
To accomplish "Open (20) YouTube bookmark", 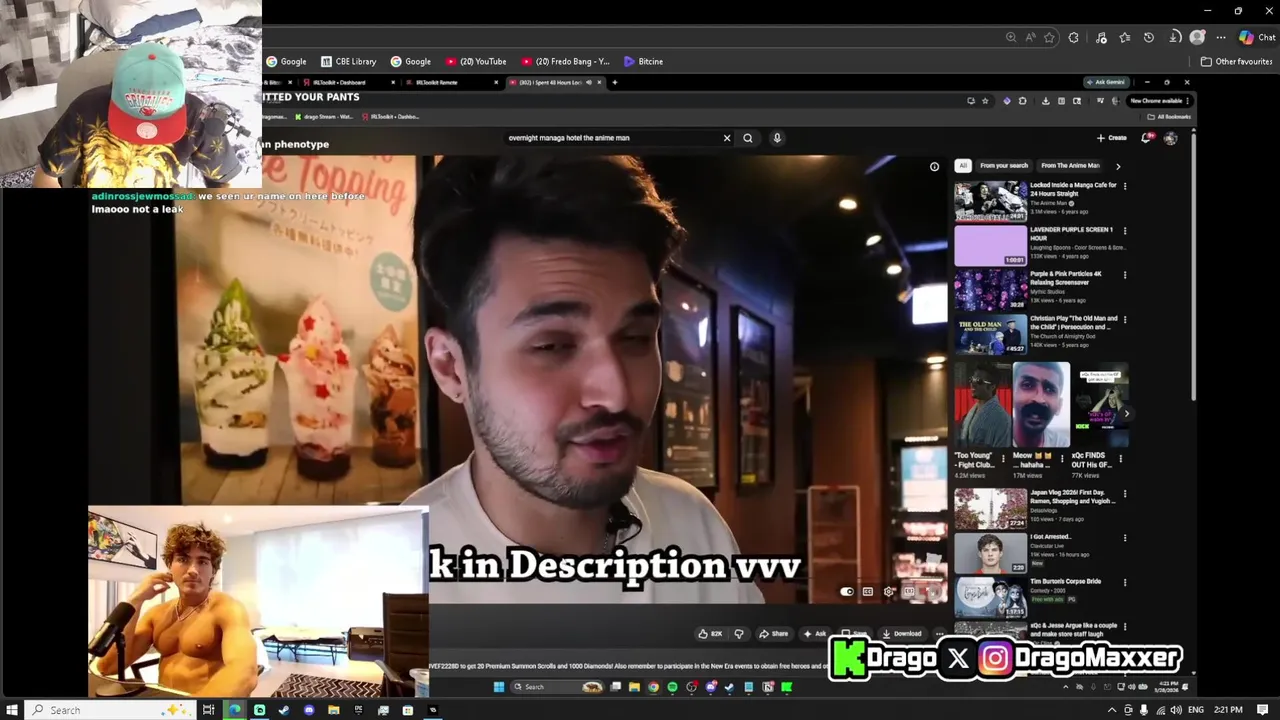I will (477, 61).
